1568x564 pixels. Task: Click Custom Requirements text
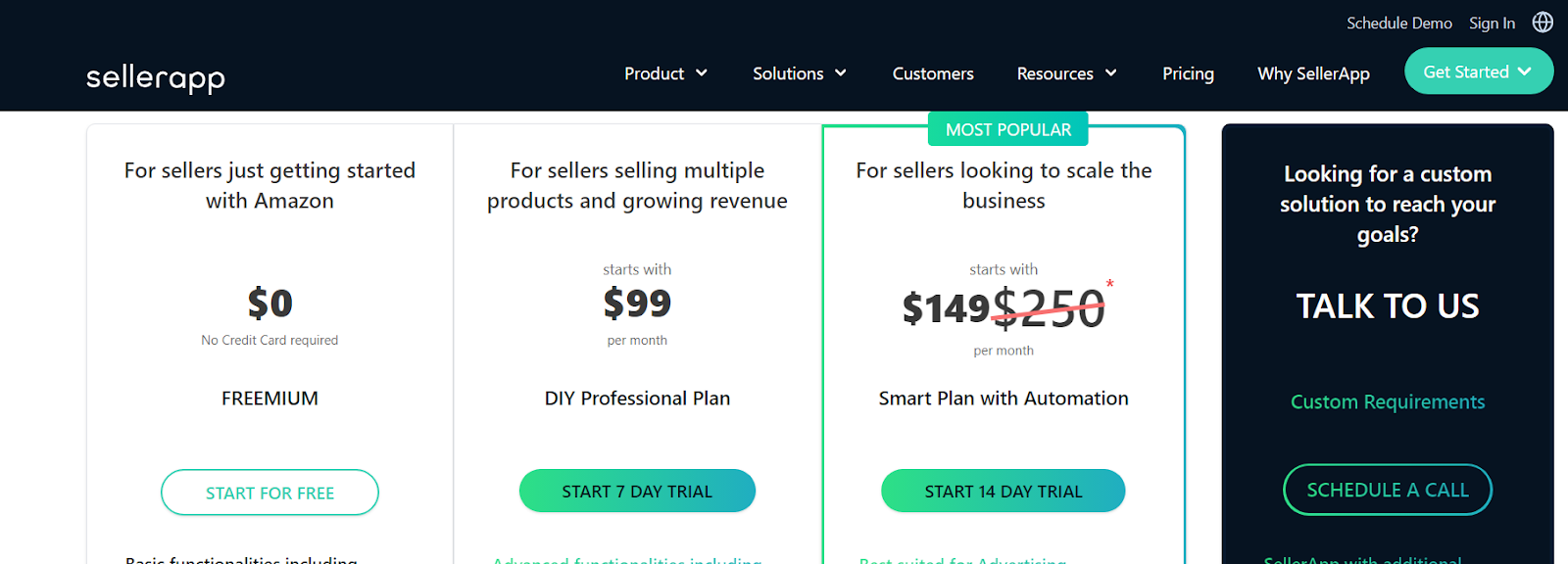(x=1388, y=401)
